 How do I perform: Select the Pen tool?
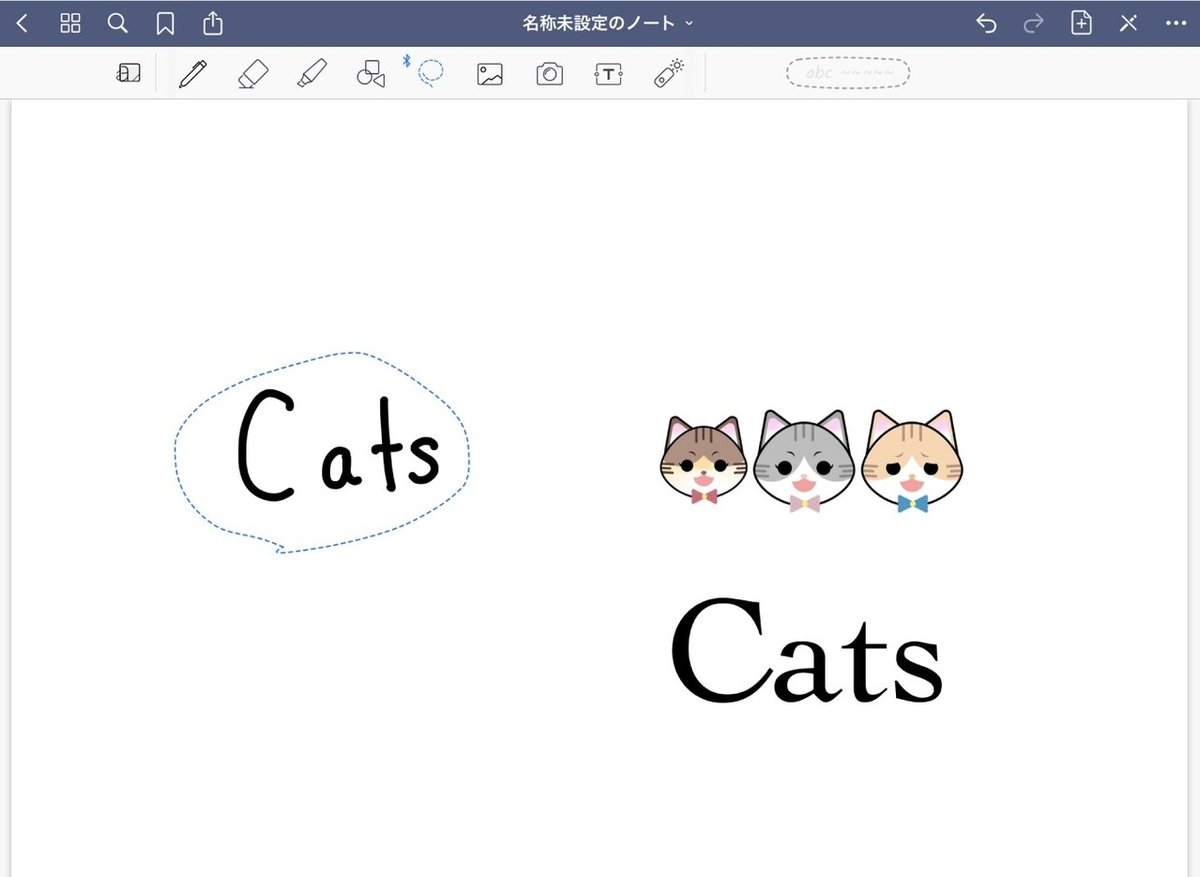click(x=193, y=74)
